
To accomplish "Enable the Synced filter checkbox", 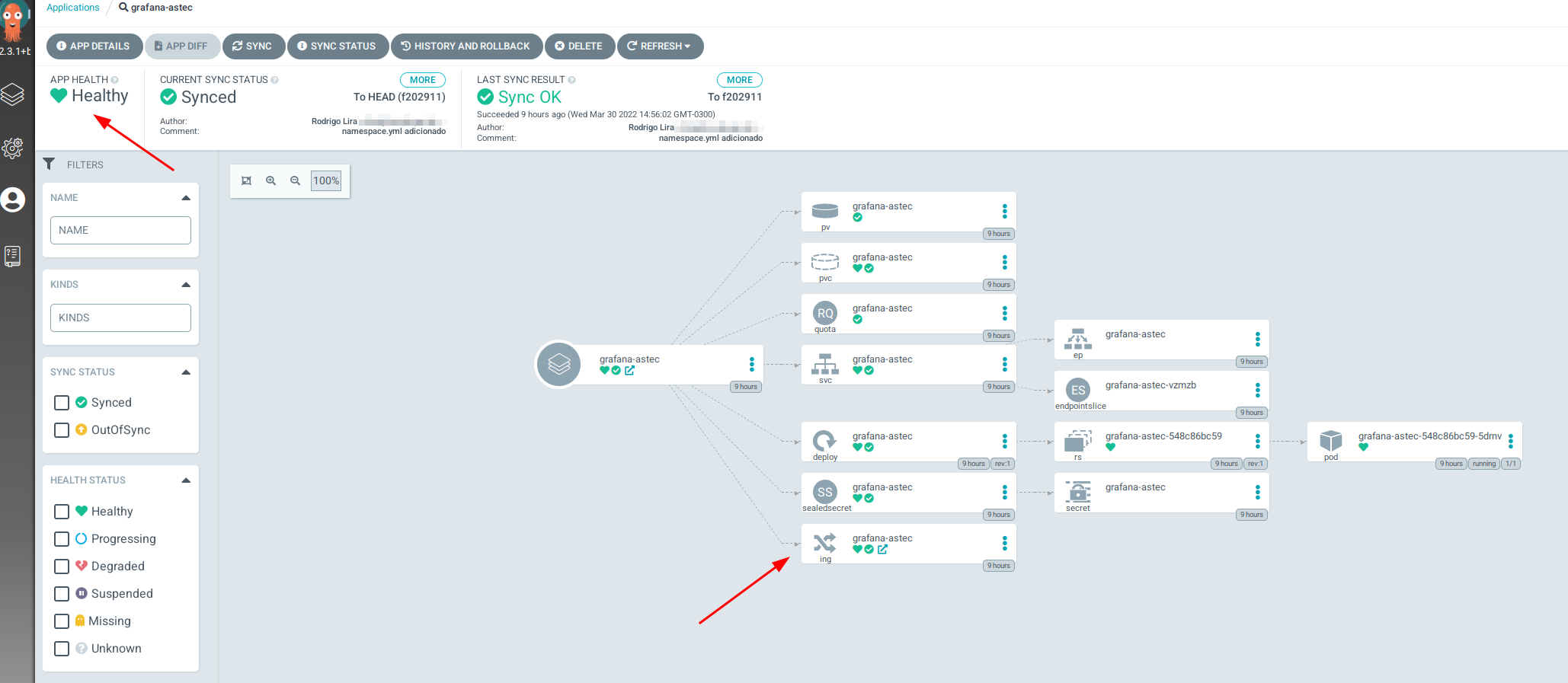I will [62, 403].
